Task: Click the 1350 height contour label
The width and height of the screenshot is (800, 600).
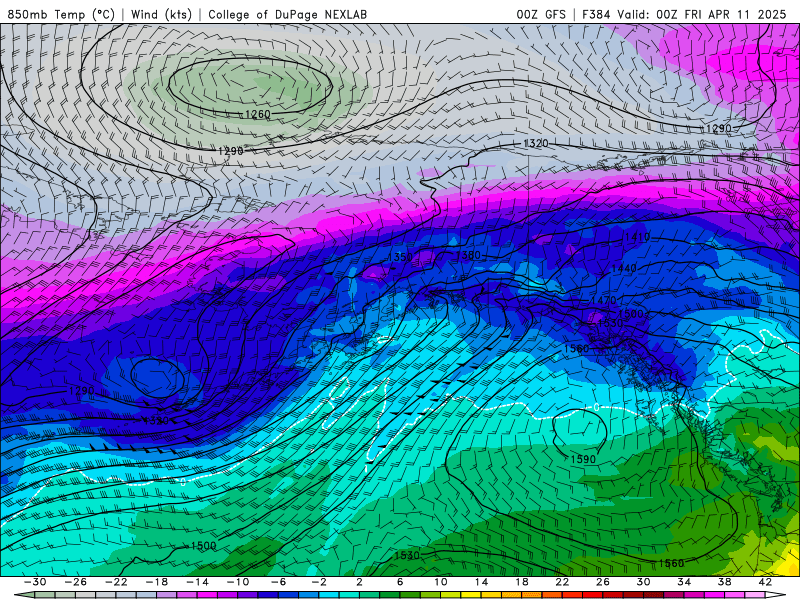Action: point(400,257)
